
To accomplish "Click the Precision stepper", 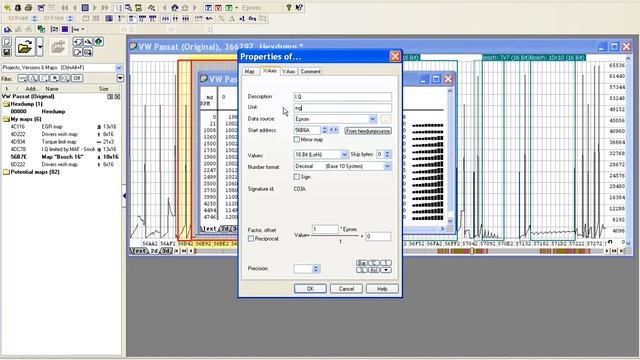I will point(316,269).
